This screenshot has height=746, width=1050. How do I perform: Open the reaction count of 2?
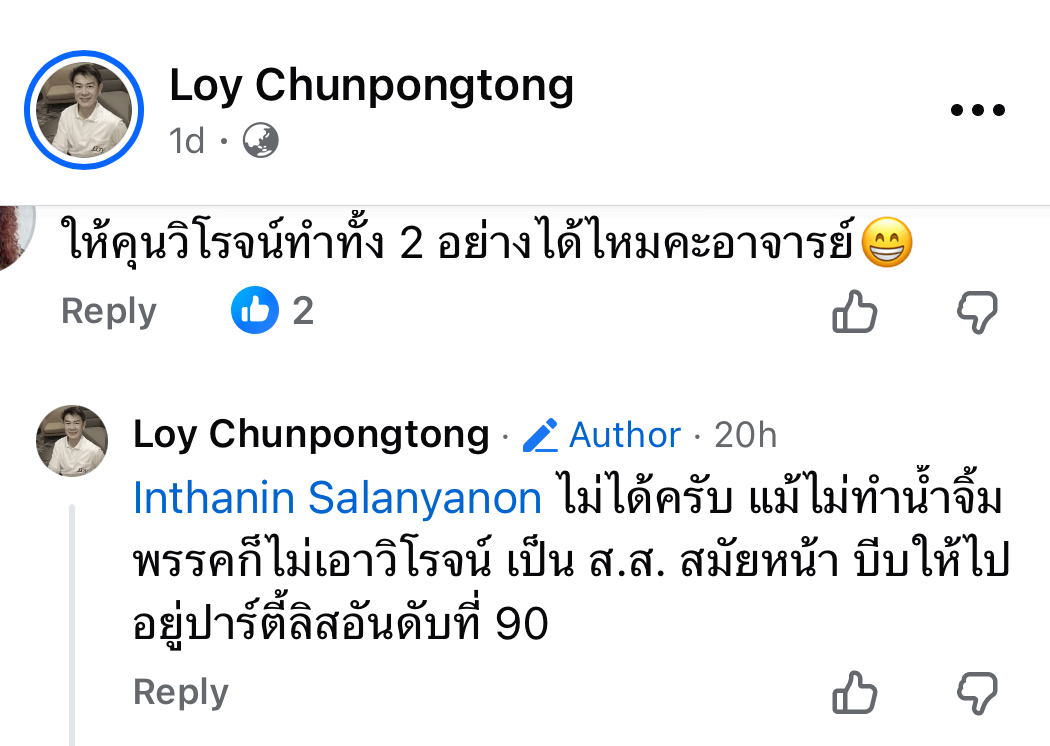pyautogui.click(x=303, y=311)
